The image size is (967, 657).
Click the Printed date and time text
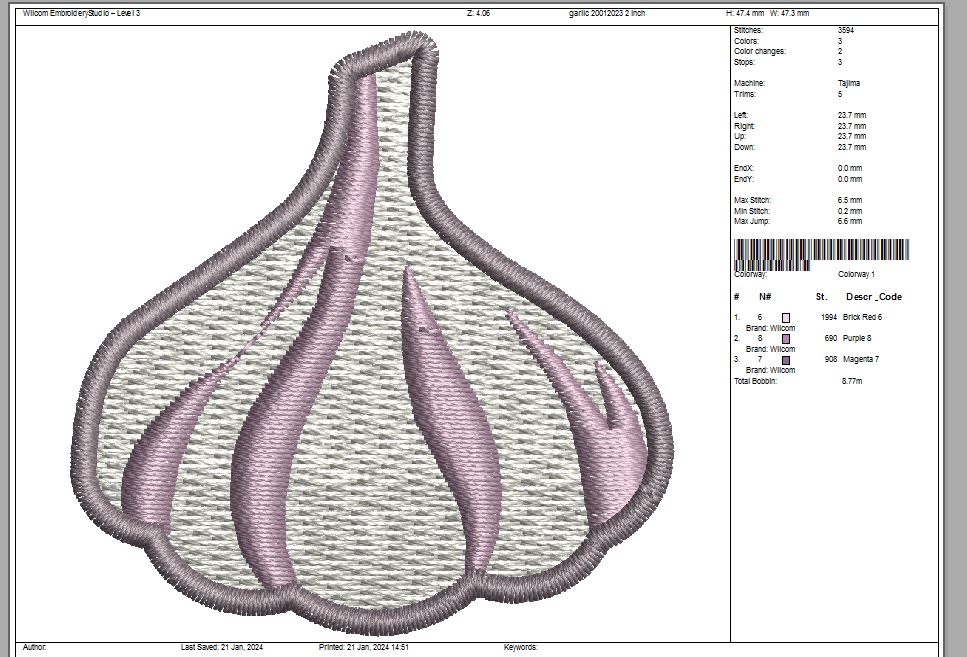pos(363,647)
